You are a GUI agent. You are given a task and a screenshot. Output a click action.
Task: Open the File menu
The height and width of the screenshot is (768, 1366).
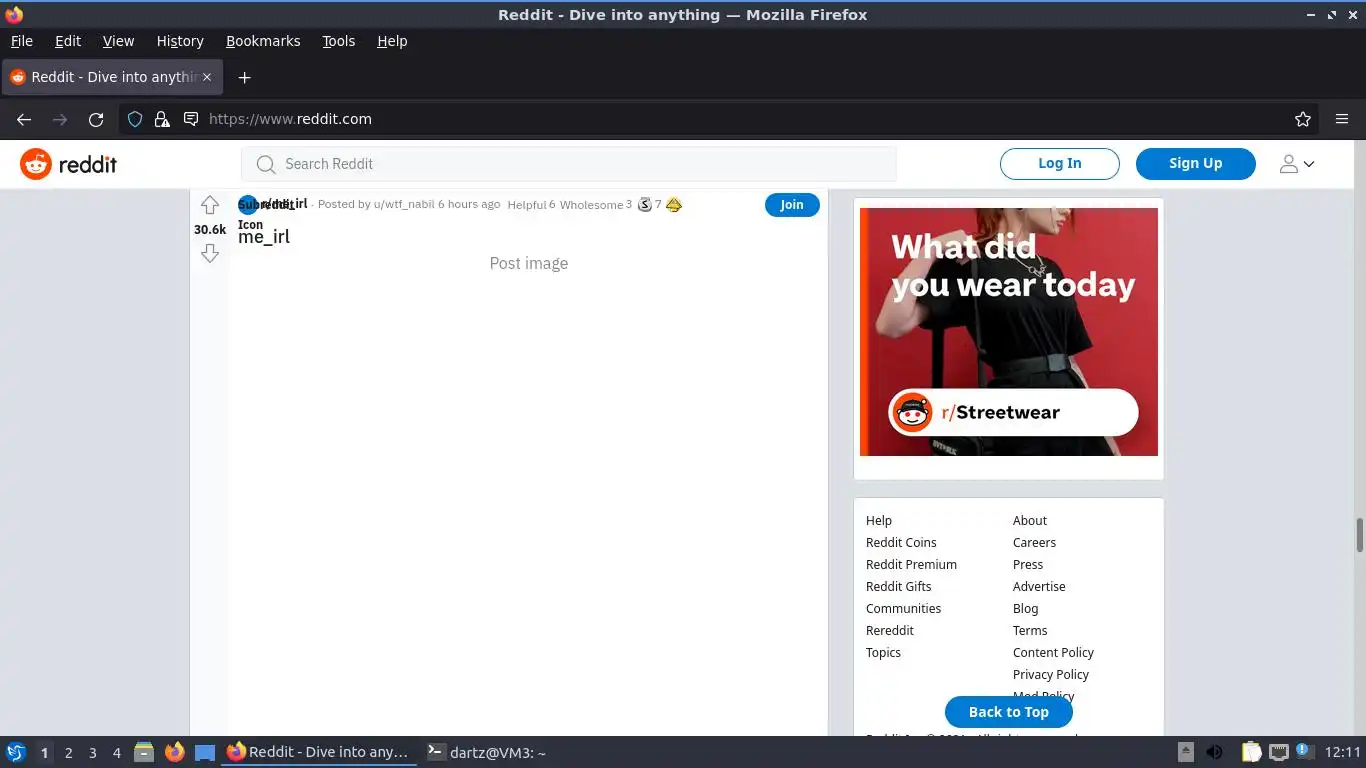pyautogui.click(x=22, y=41)
